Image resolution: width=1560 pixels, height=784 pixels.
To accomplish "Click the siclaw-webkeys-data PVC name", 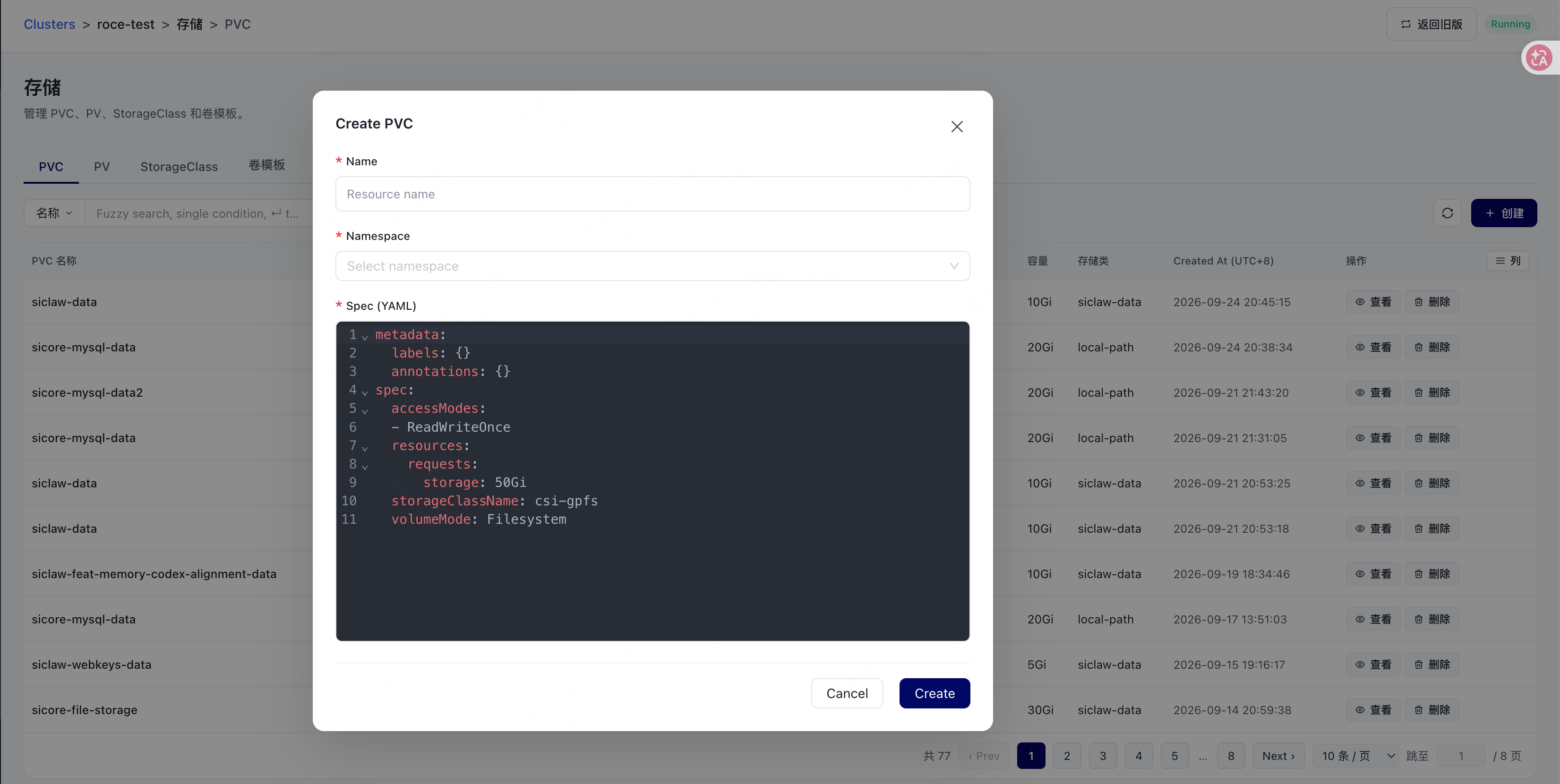I will (92, 665).
